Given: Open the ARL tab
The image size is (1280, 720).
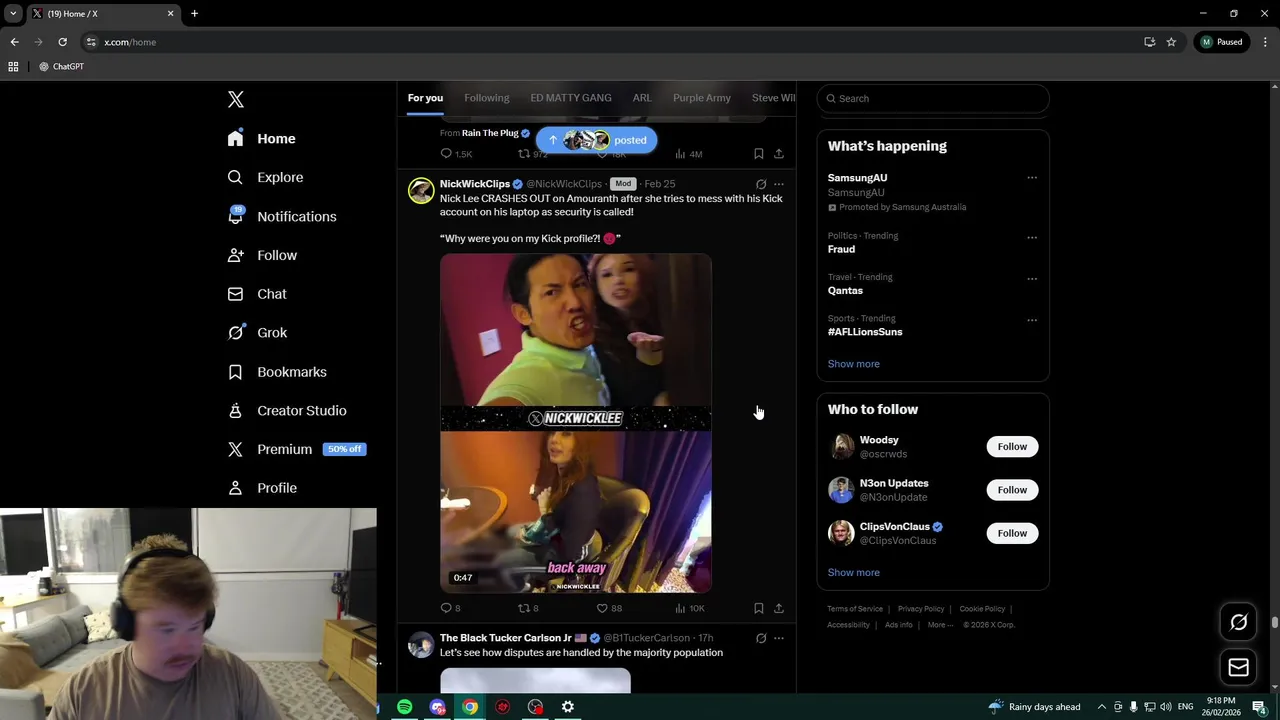Looking at the screenshot, I should [642, 98].
